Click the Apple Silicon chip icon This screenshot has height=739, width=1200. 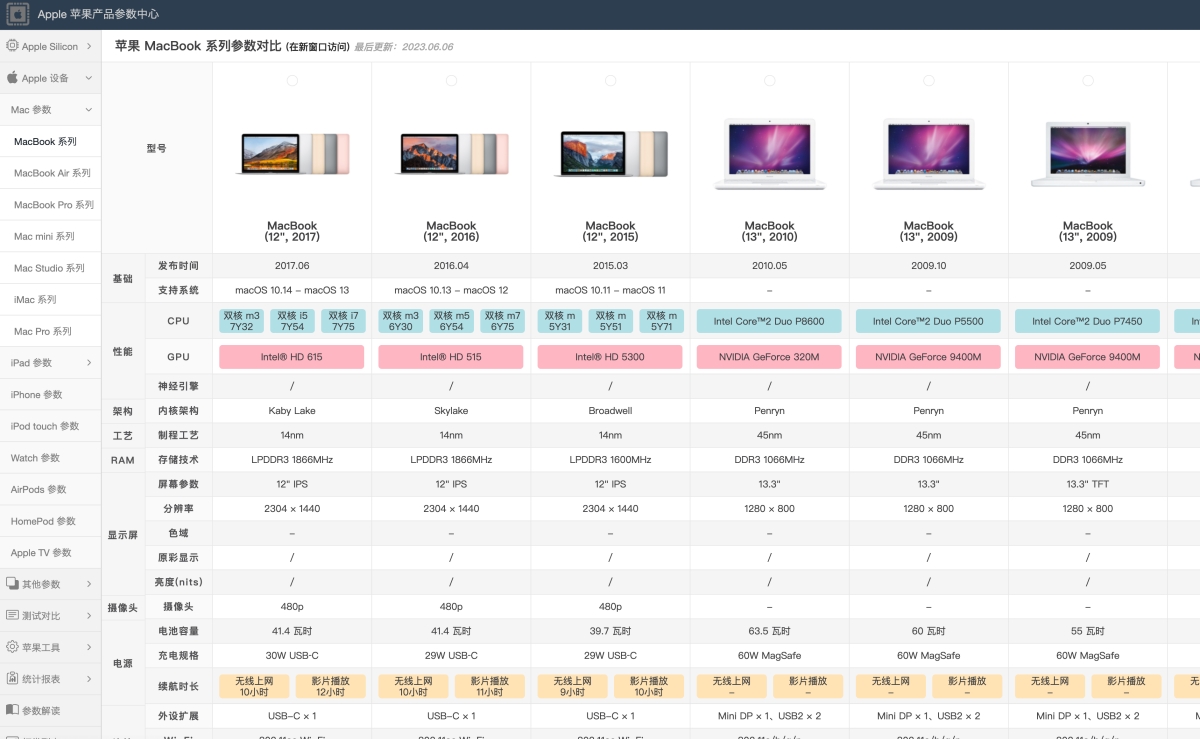12,46
